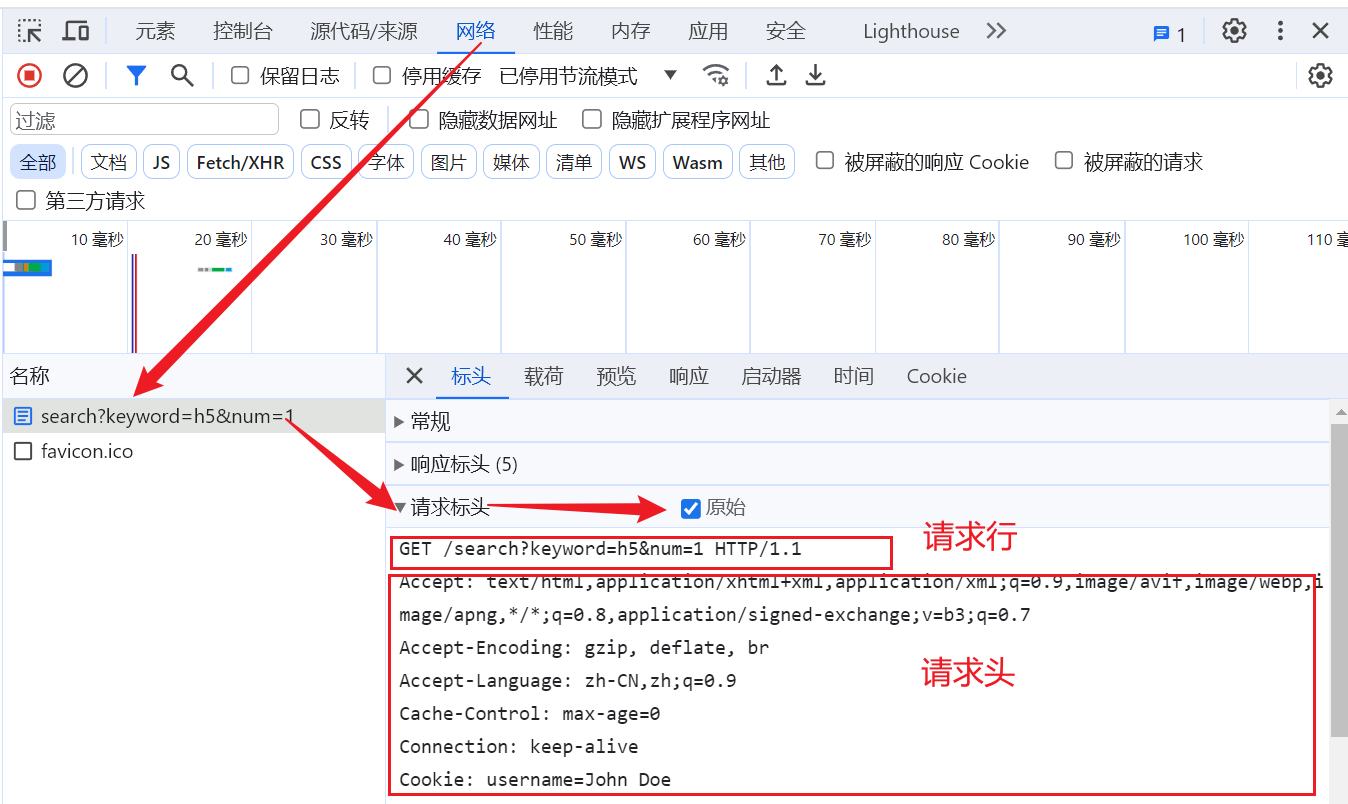The height and width of the screenshot is (804, 1348).
Task: Stop recording the network log
Action: coord(30,75)
